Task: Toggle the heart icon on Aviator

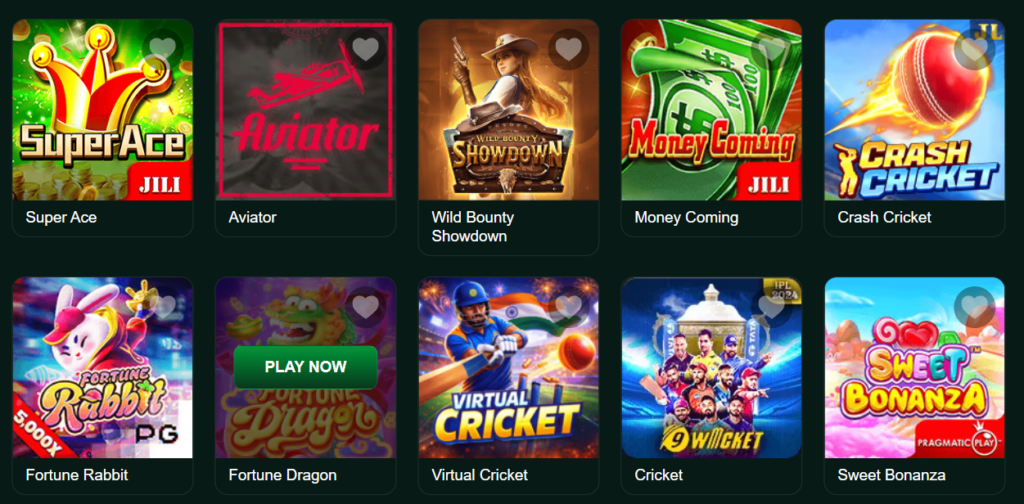Action: coord(366,48)
